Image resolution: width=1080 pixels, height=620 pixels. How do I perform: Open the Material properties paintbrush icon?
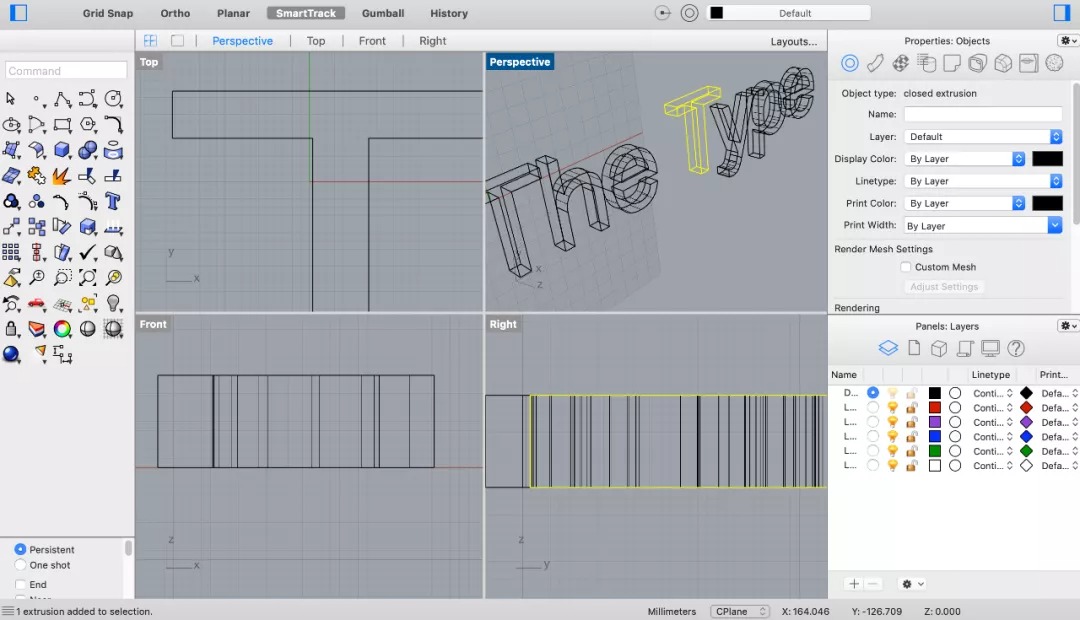point(875,63)
